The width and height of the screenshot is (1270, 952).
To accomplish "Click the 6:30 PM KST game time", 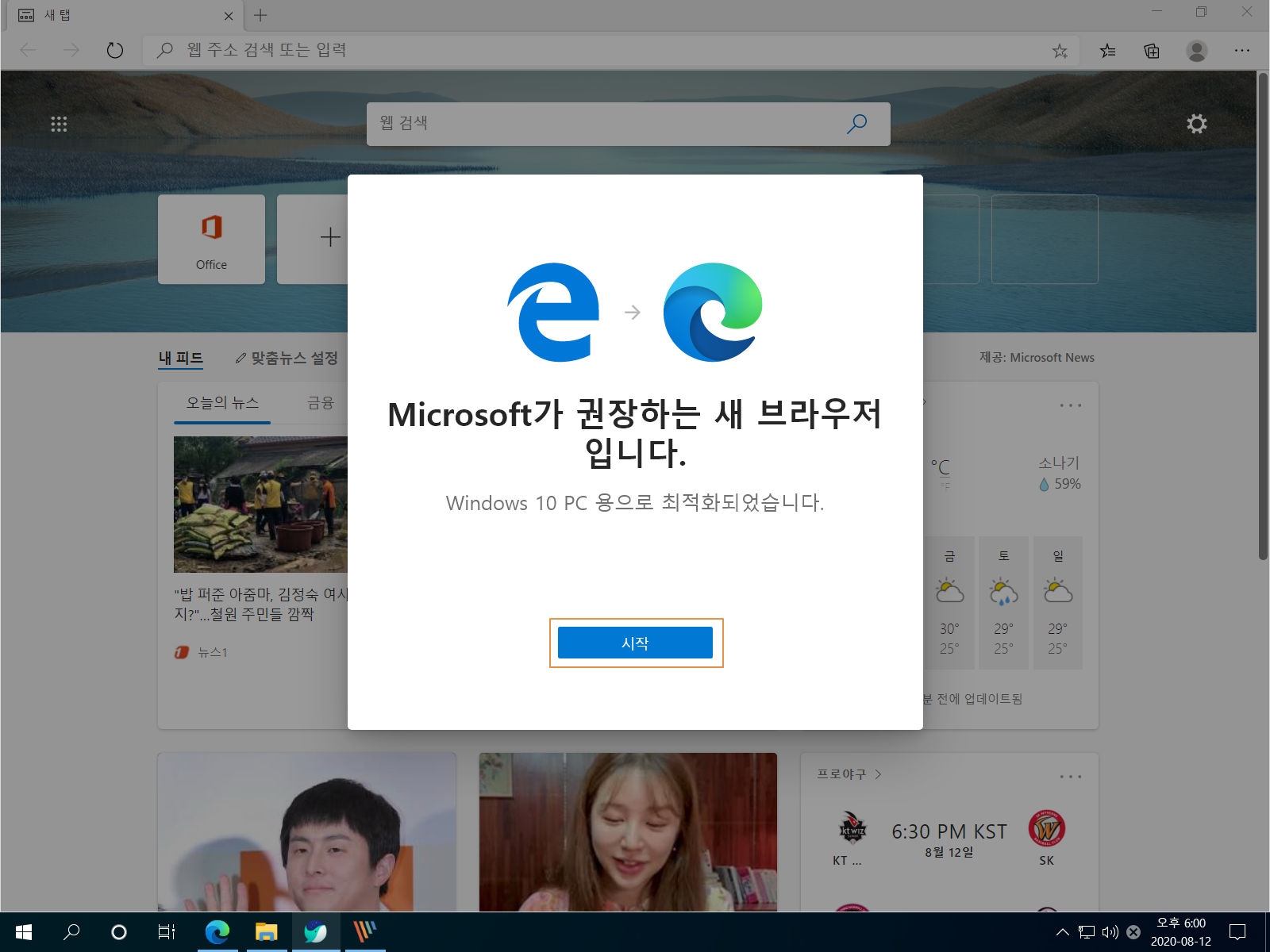I will (949, 831).
